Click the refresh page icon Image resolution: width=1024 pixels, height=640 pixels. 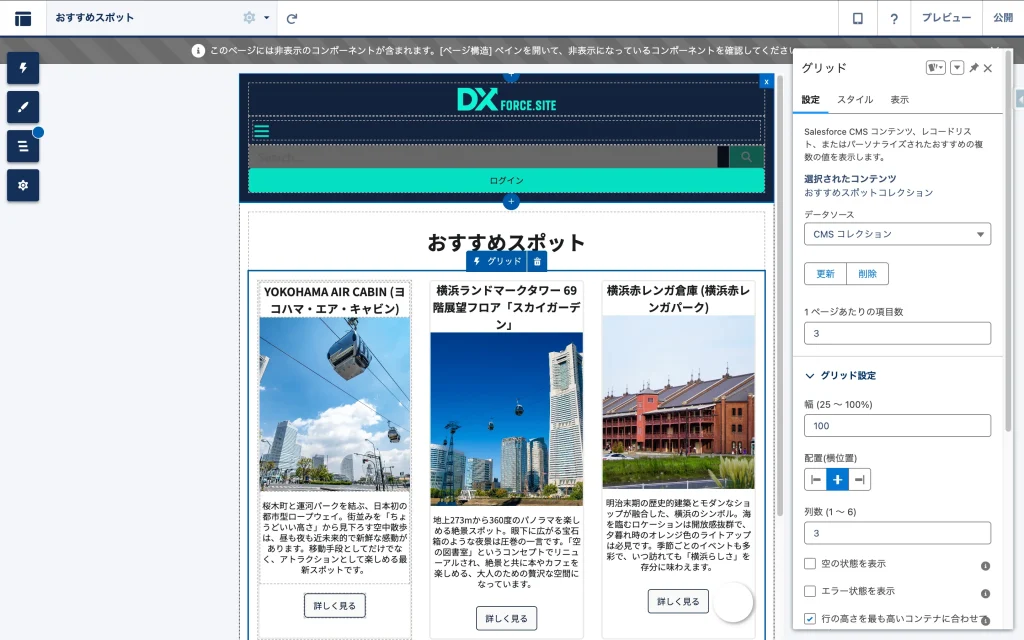point(291,18)
